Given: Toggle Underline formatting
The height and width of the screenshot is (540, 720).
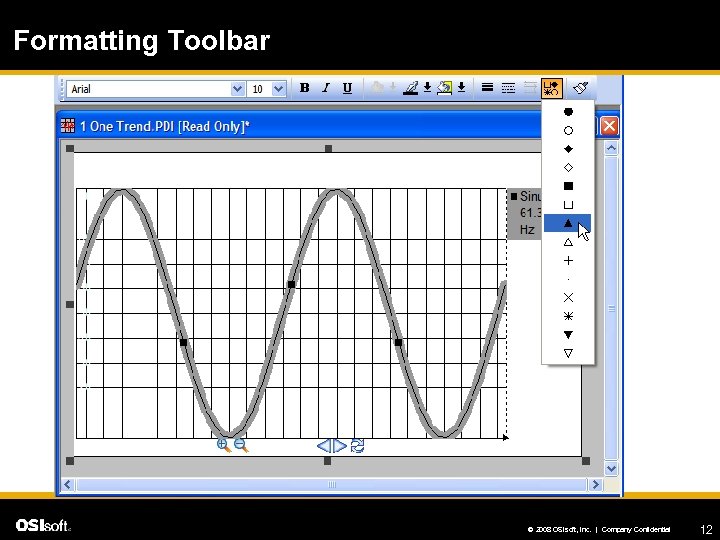Looking at the screenshot, I should coord(347,88).
